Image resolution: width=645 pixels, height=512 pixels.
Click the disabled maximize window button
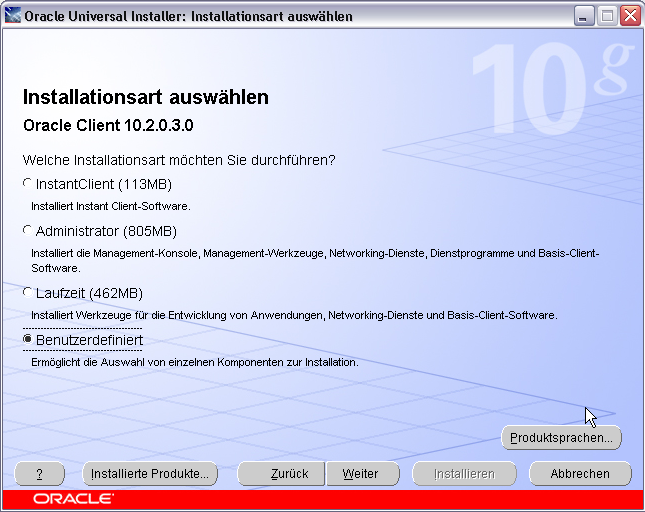[607, 16]
